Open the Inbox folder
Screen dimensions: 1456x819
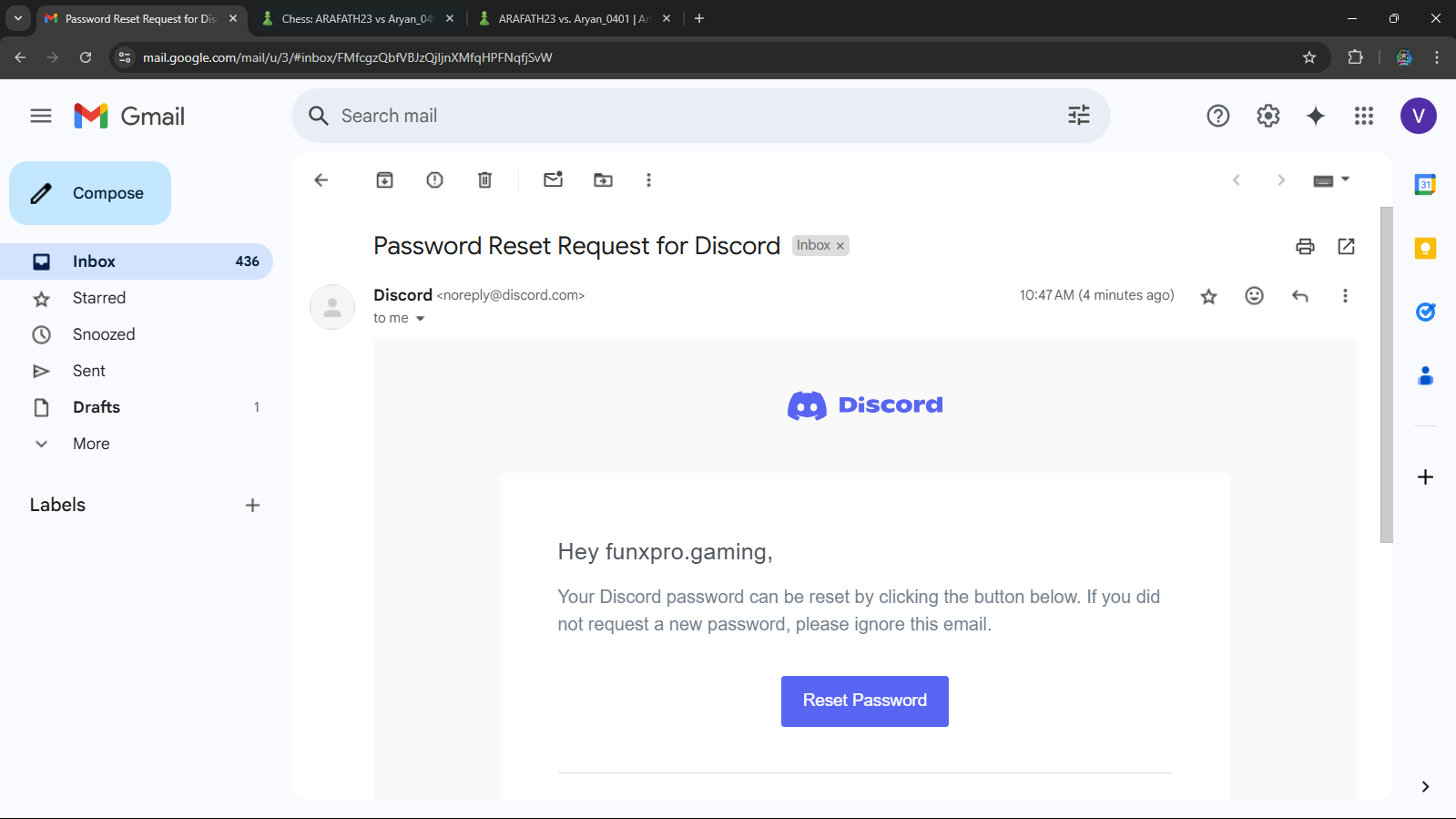tap(137, 261)
